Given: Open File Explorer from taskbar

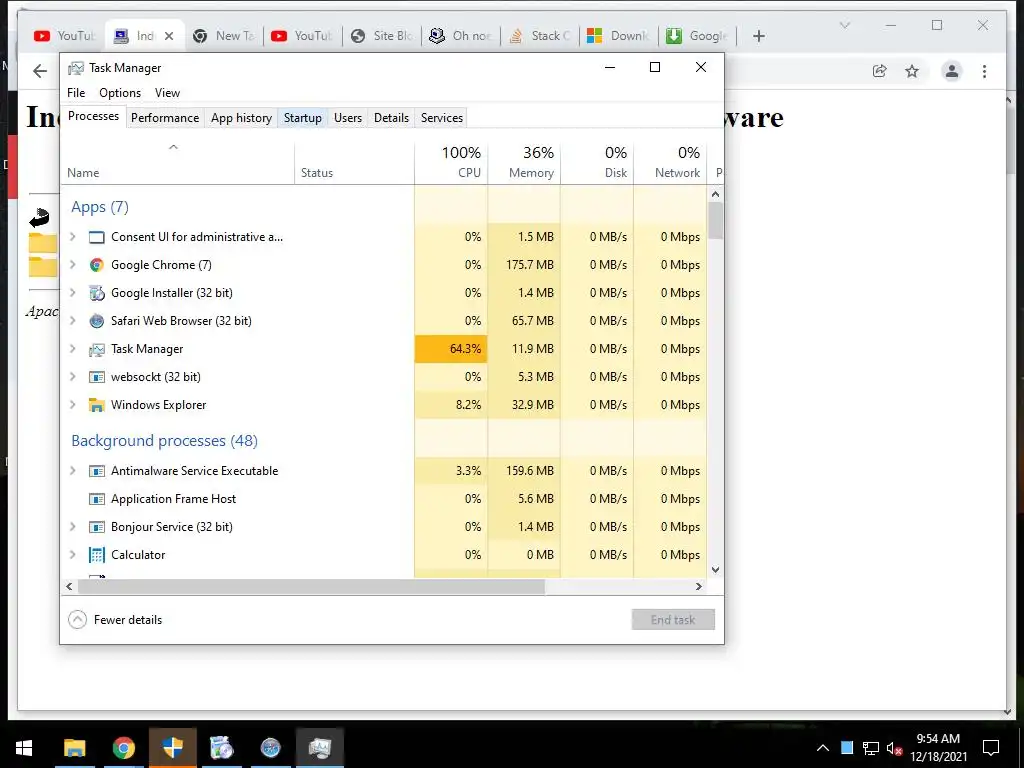Looking at the screenshot, I should point(74,748).
